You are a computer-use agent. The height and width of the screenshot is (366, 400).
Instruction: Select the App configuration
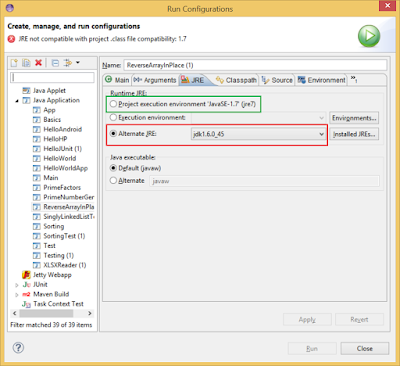pyautogui.click(x=49, y=110)
